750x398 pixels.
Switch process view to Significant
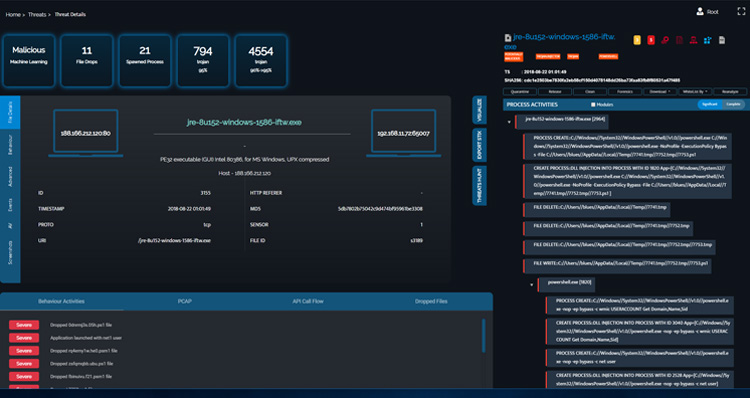(x=710, y=104)
